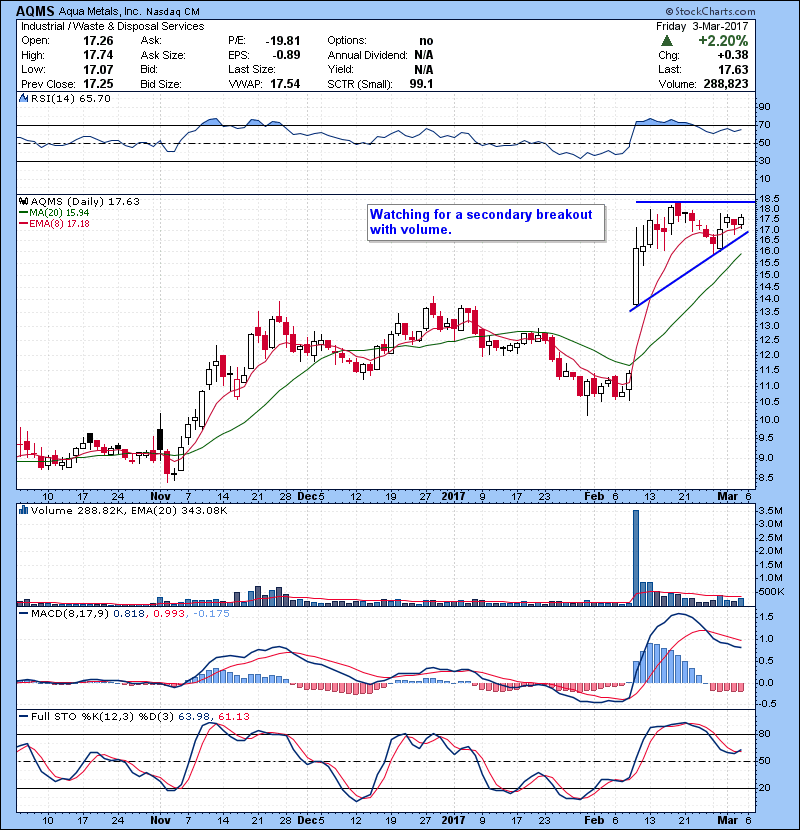Click the AQMS (Daily) 17.63 chart label
Viewport: 800px width, 830px height.
coord(85,202)
